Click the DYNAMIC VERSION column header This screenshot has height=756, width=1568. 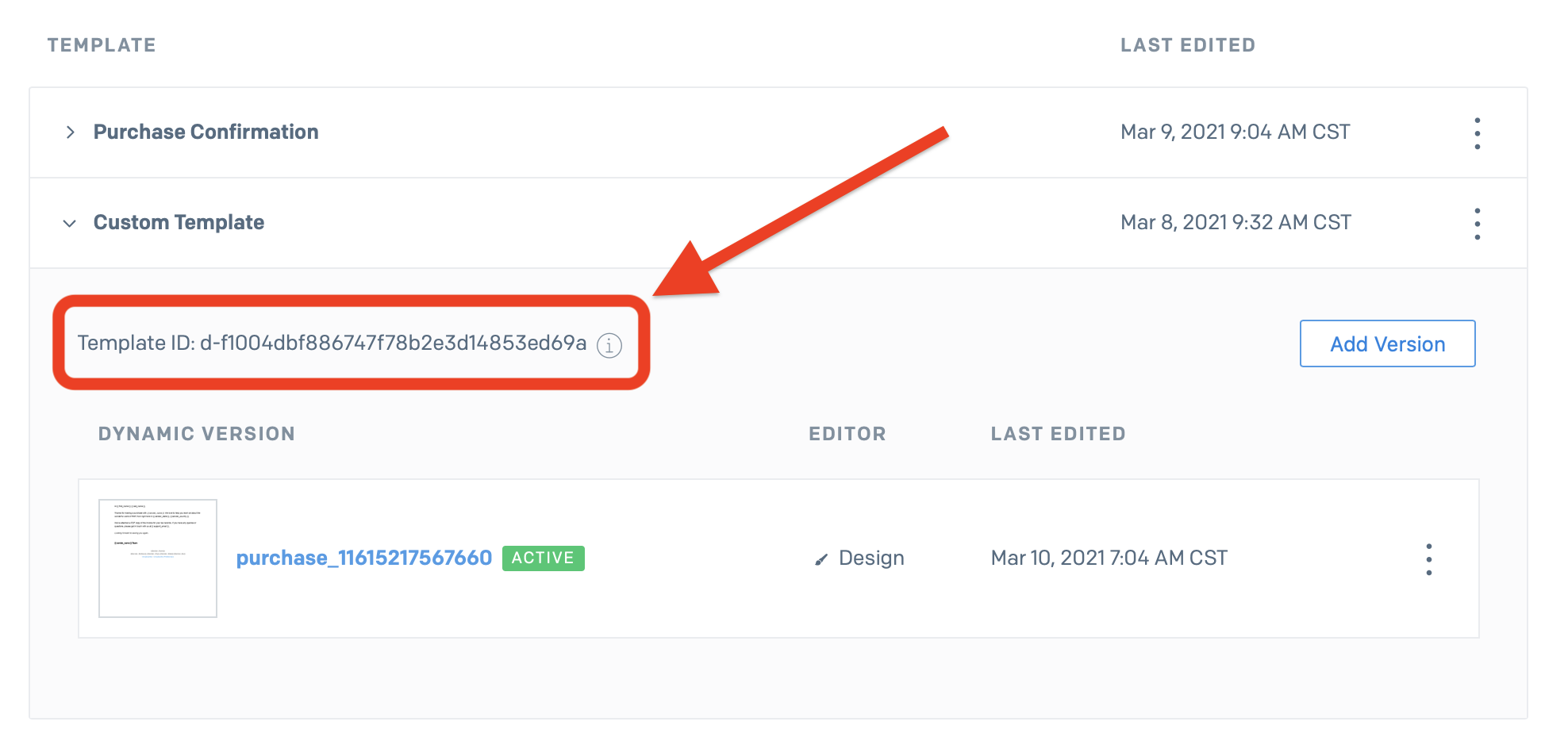pos(196,433)
